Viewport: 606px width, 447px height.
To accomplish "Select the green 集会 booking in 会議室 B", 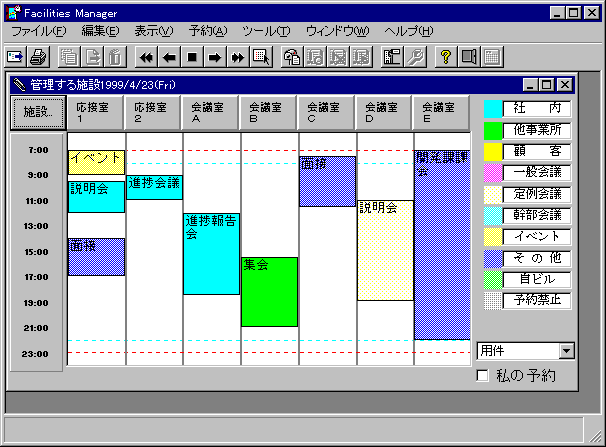I will (x=269, y=292).
